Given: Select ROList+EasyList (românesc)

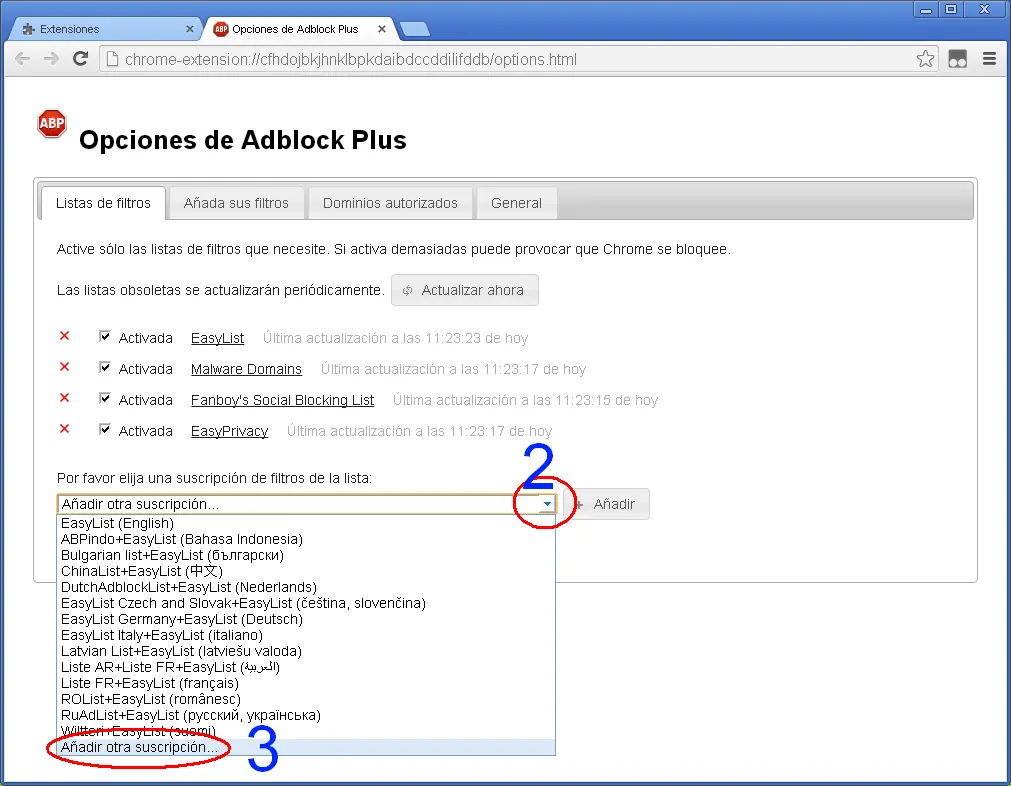Looking at the screenshot, I should 306,699.
